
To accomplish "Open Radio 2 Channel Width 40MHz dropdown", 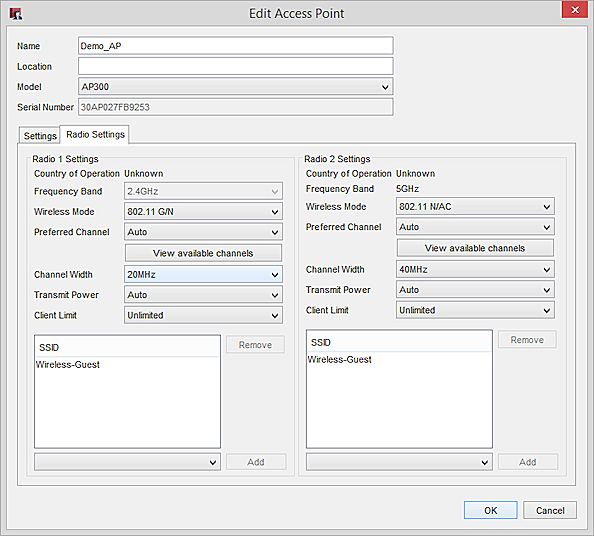I will (475, 269).
